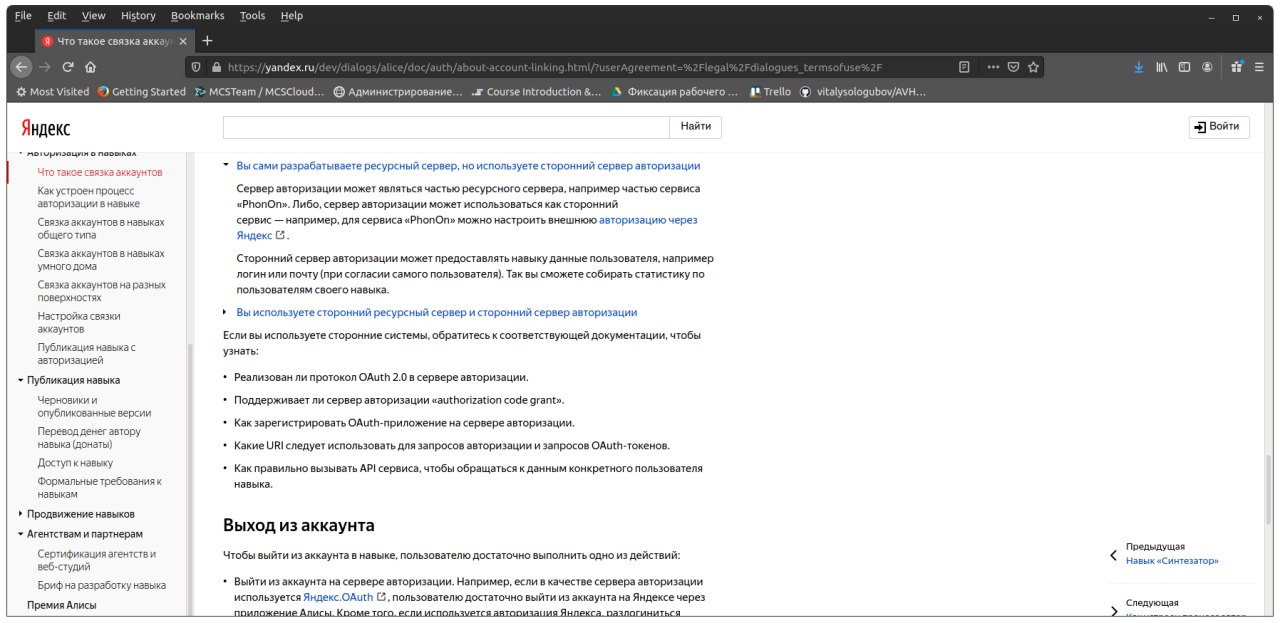The image size is (1280, 623).
Task: Open the Tools menu
Action: click(x=253, y=16)
